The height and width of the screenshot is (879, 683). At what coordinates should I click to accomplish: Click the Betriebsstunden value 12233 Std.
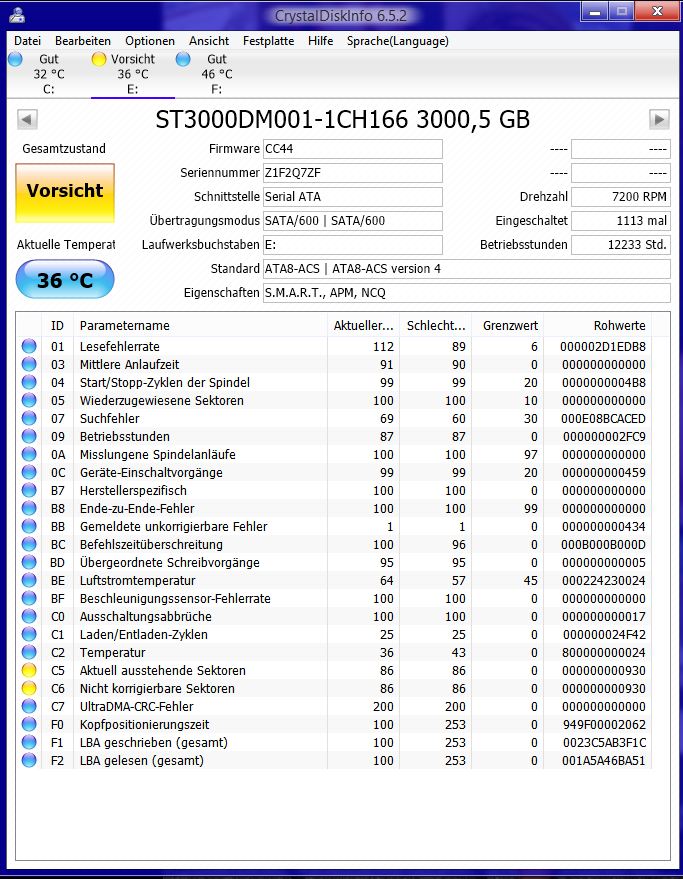click(x=621, y=244)
